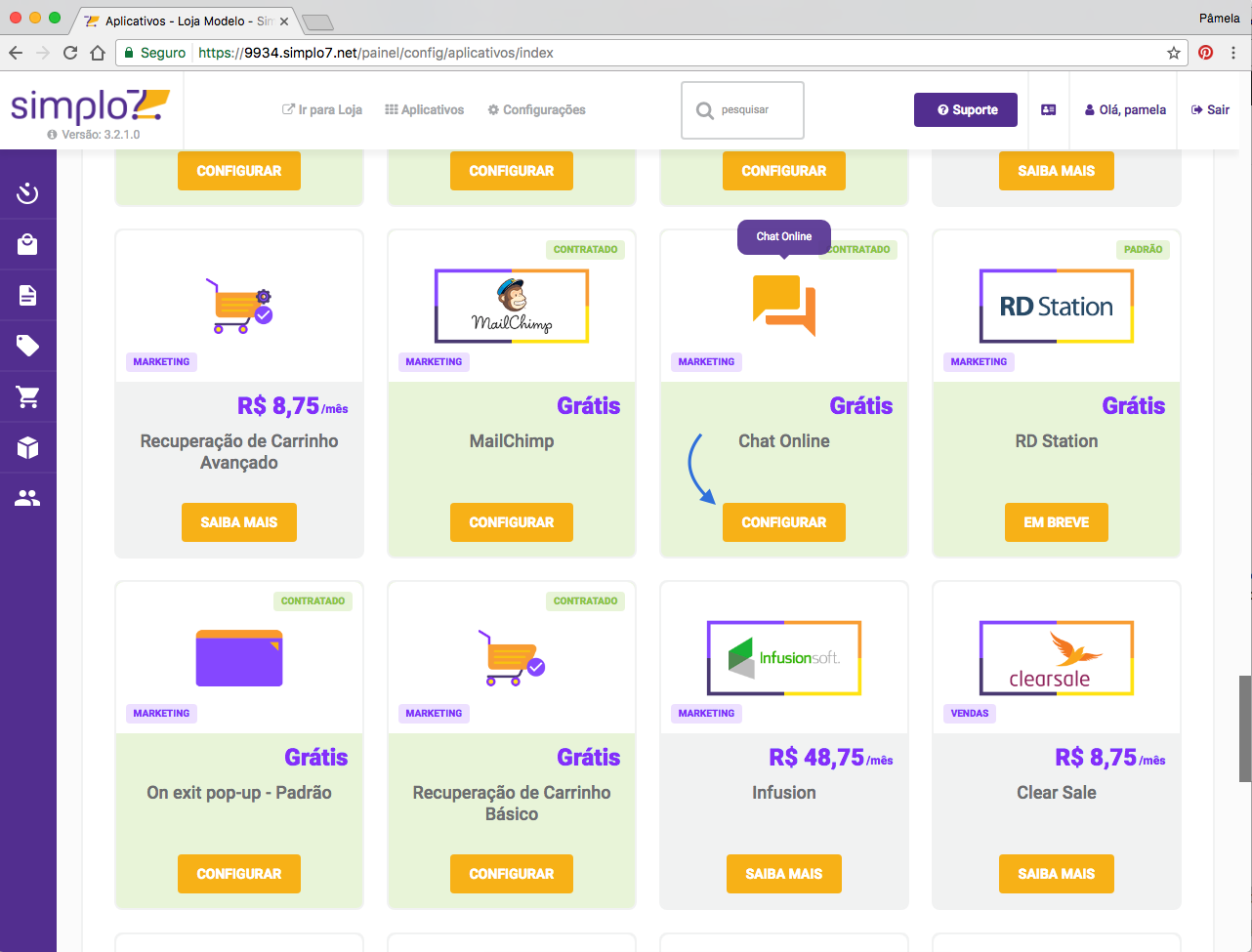
Task: Click the Grátis price on RD Station
Action: click(1134, 405)
